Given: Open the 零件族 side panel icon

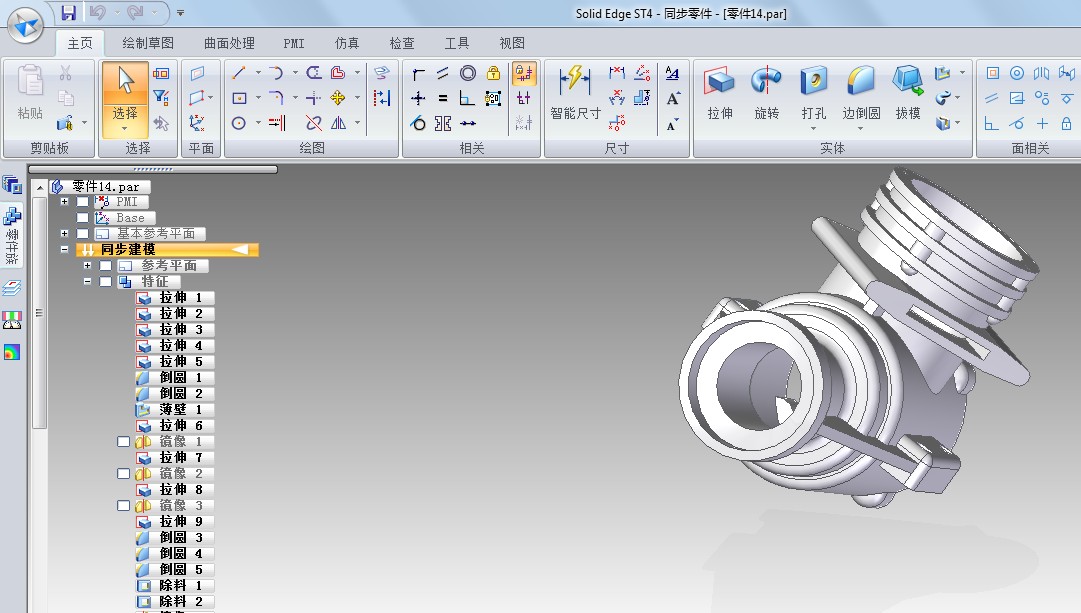Looking at the screenshot, I should point(12,235).
